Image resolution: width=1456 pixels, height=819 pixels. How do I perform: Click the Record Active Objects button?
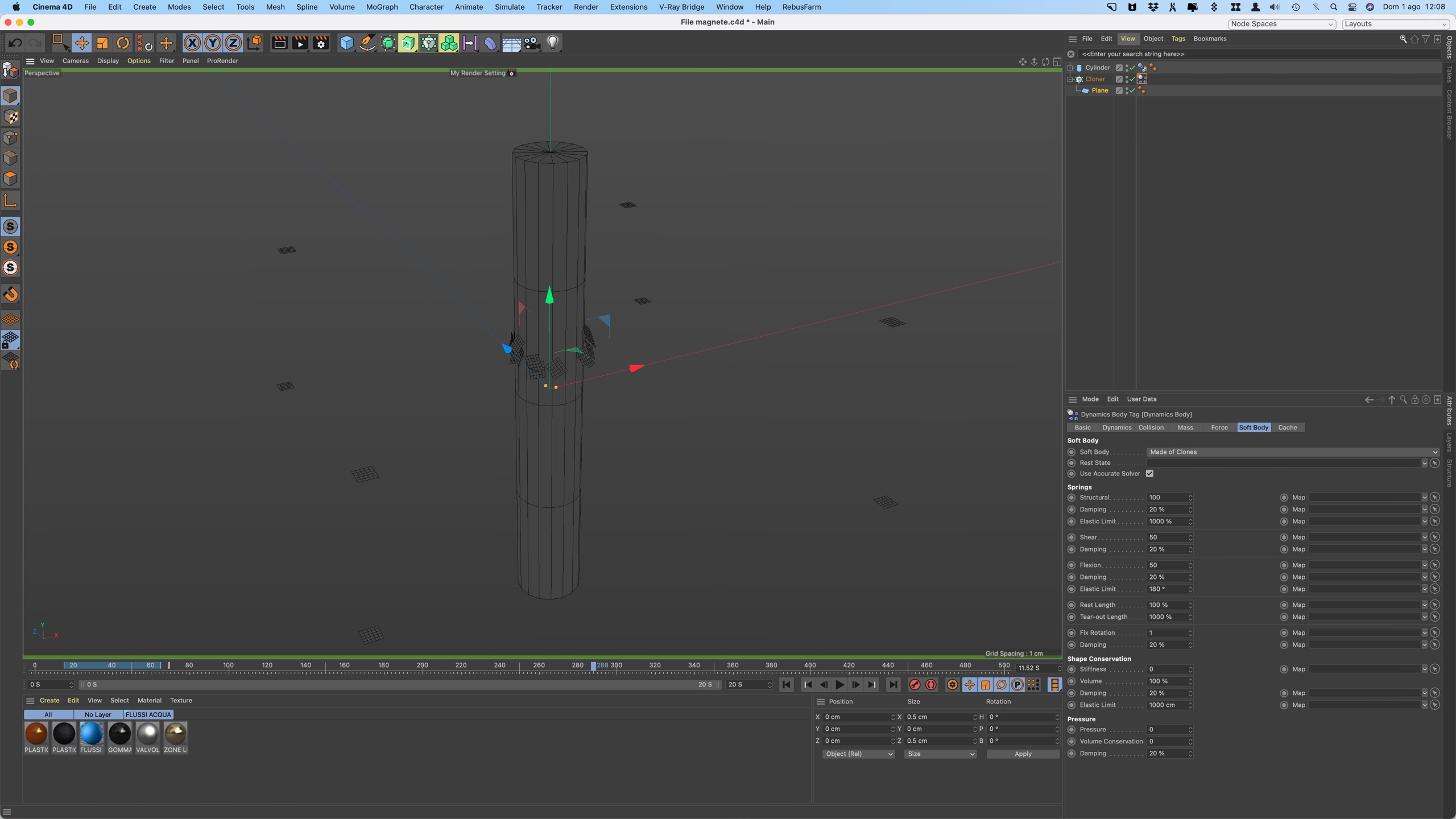[915, 685]
